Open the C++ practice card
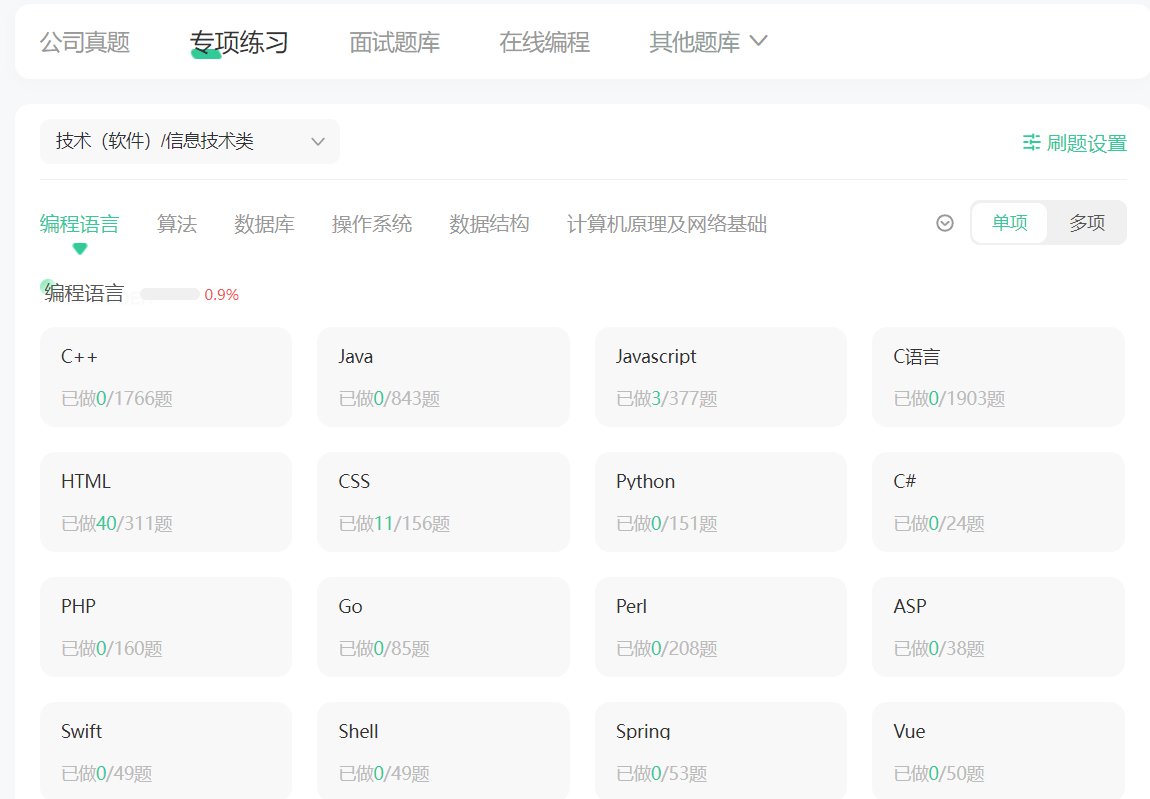Image resolution: width=1150 pixels, height=799 pixels. [x=166, y=377]
